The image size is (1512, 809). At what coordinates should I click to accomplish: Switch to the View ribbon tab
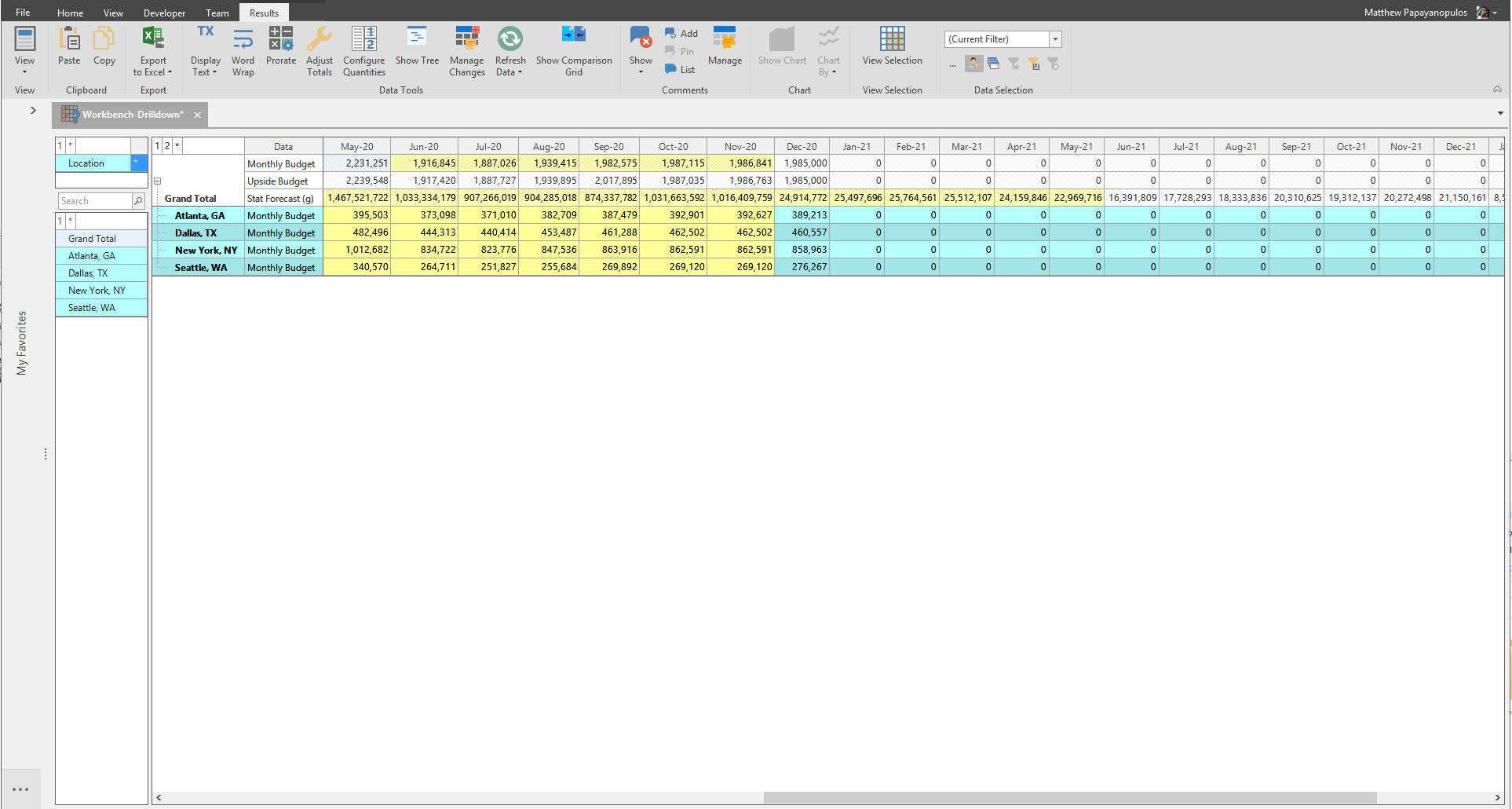[113, 13]
